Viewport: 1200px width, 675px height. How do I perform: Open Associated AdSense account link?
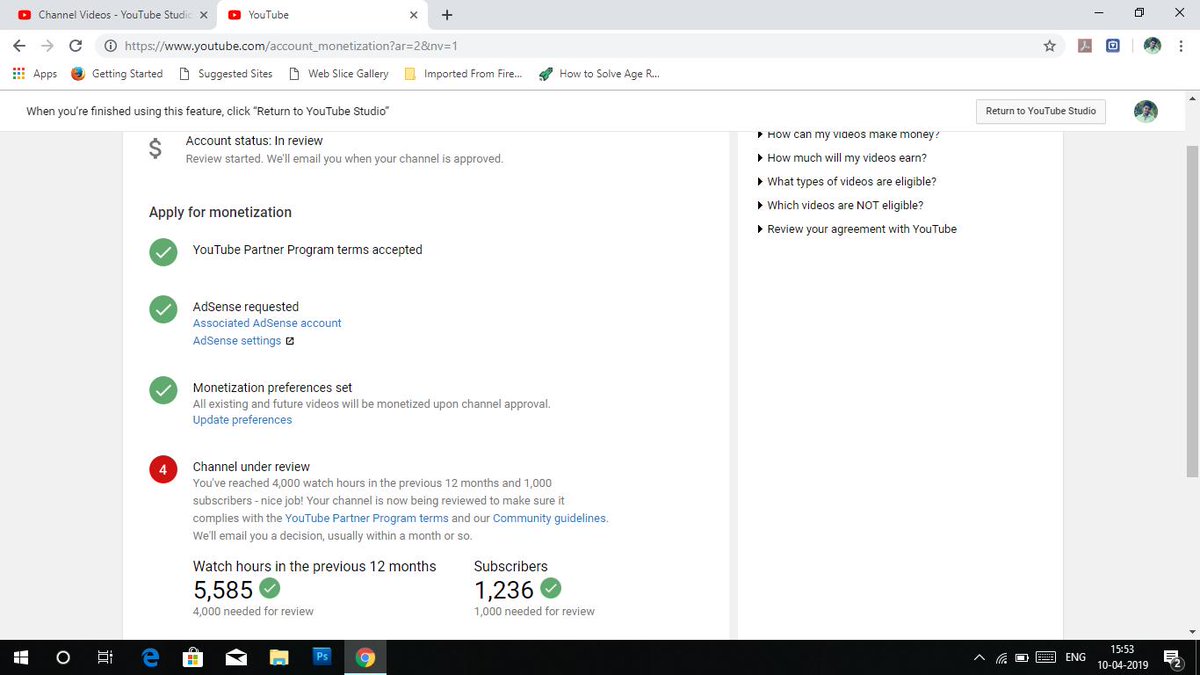[267, 323]
